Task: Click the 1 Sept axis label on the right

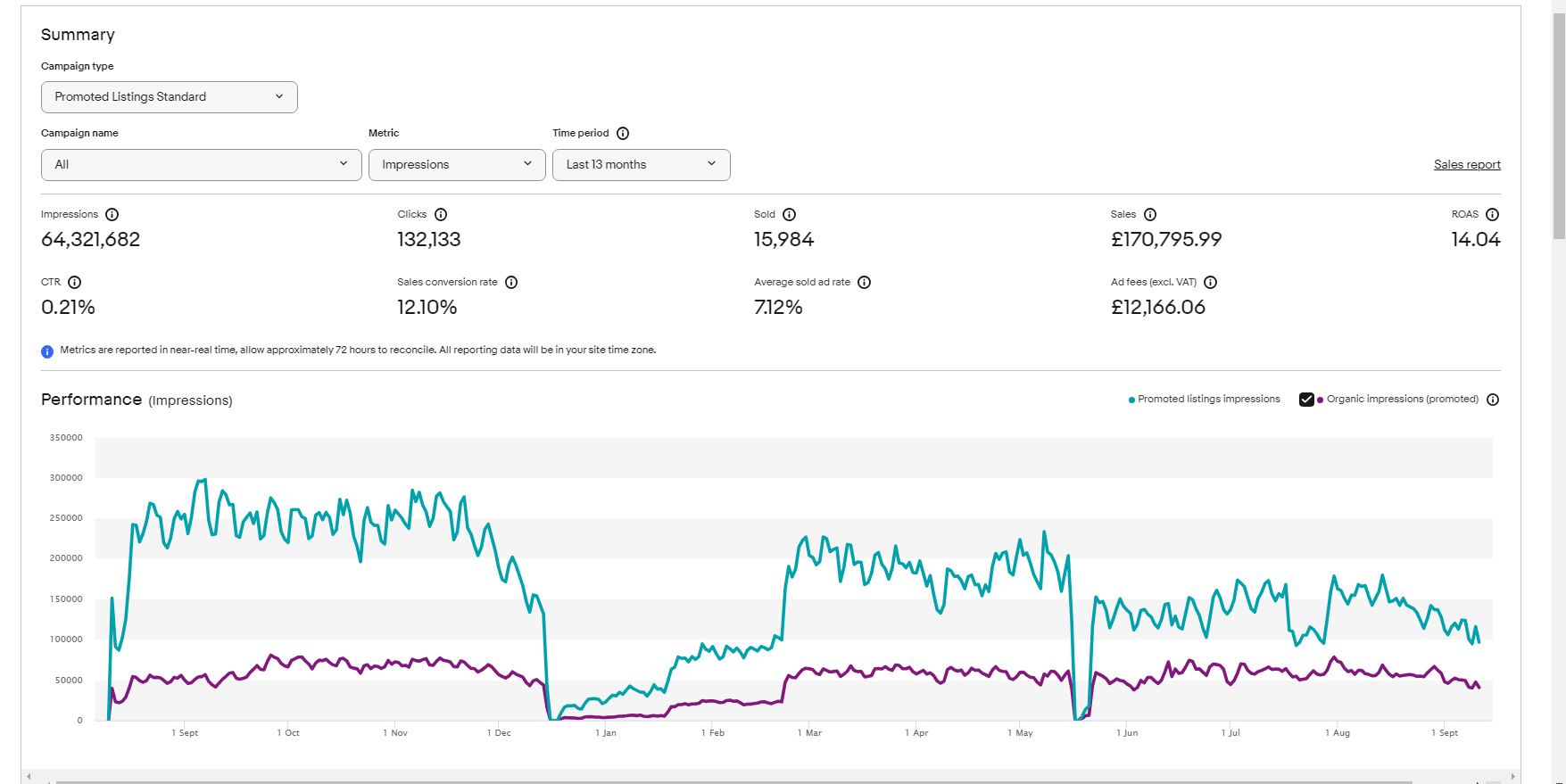Action: coord(1445,733)
